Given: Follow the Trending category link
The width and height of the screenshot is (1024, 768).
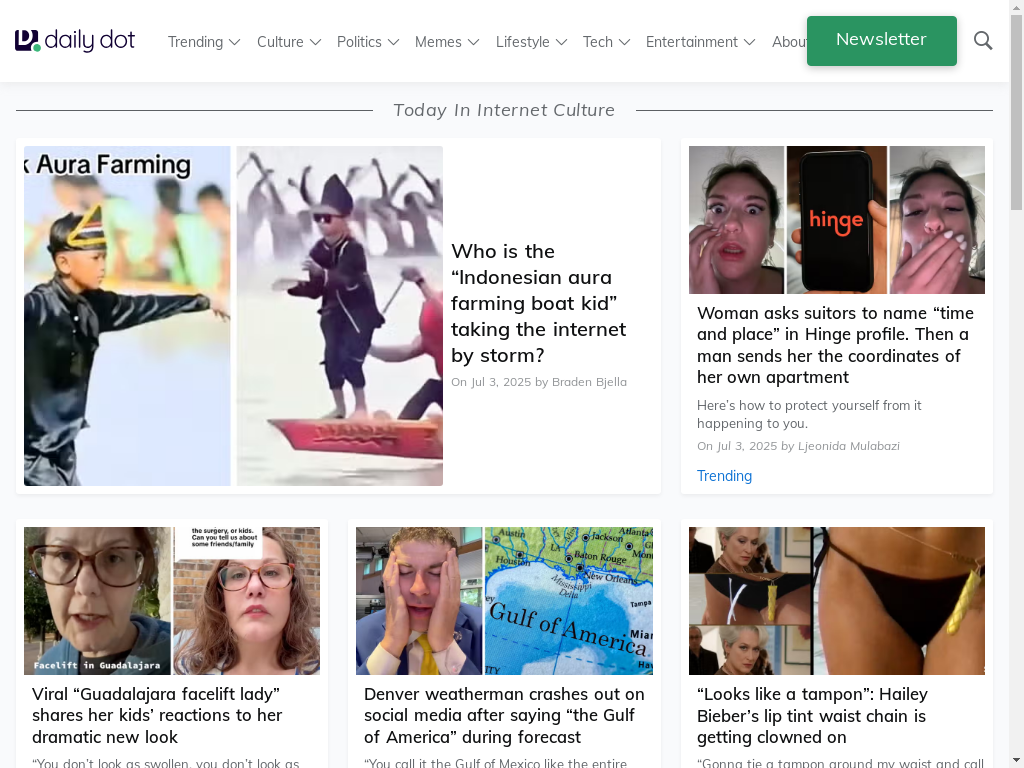Looking at the screenshot, I should point(724,475).
